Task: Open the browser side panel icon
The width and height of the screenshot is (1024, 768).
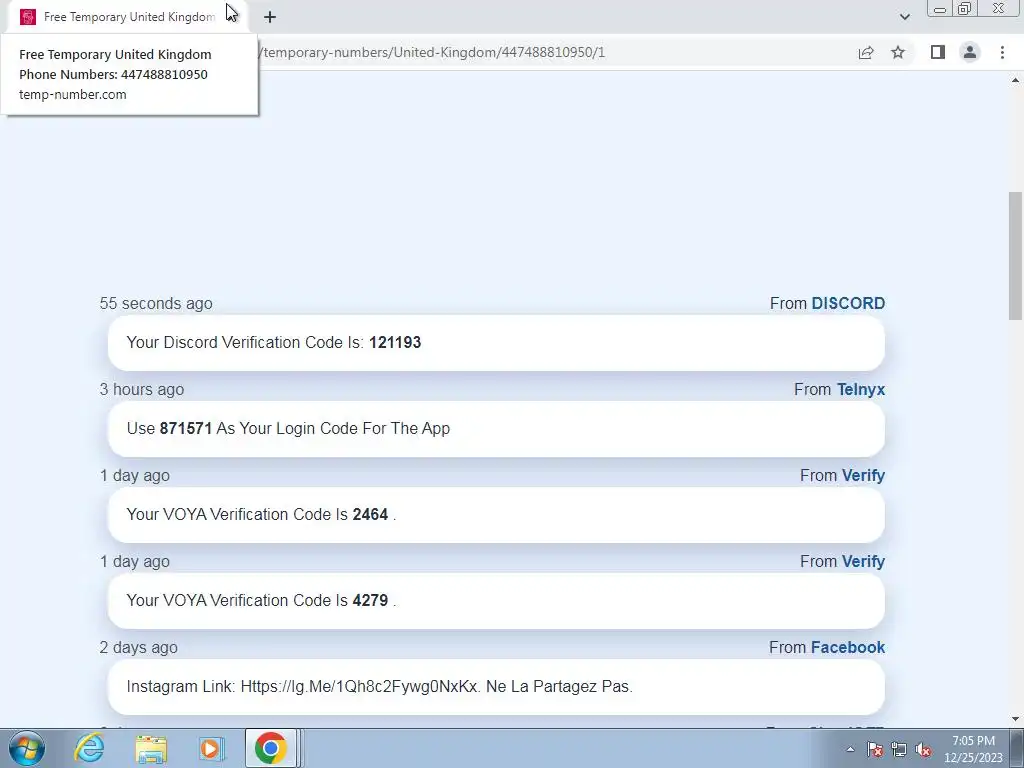Action: pos(938,52)
